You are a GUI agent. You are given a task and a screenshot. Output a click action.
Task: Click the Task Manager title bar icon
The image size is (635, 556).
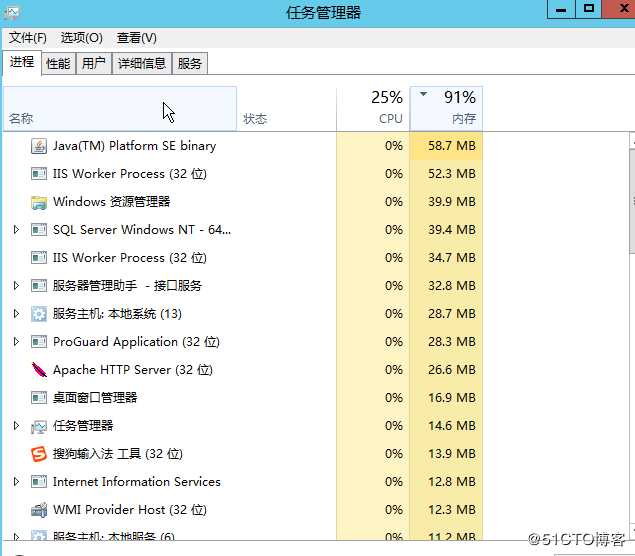click(x=11, y=13)
